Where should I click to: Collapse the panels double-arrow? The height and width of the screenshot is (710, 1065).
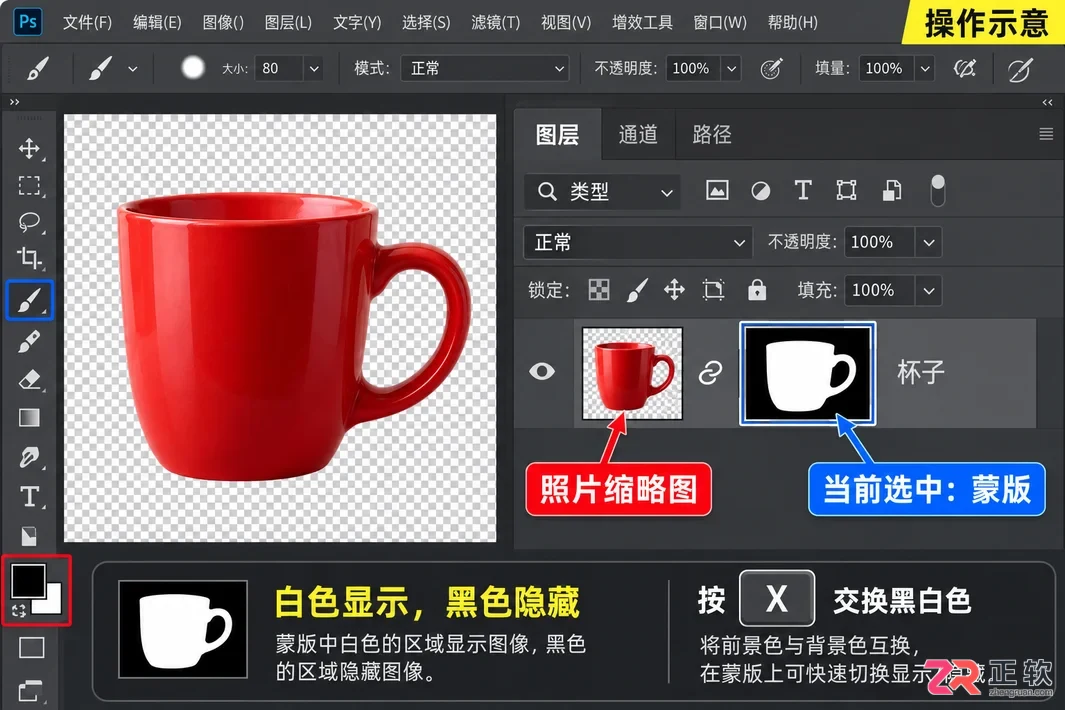[x=1047, y=103]
